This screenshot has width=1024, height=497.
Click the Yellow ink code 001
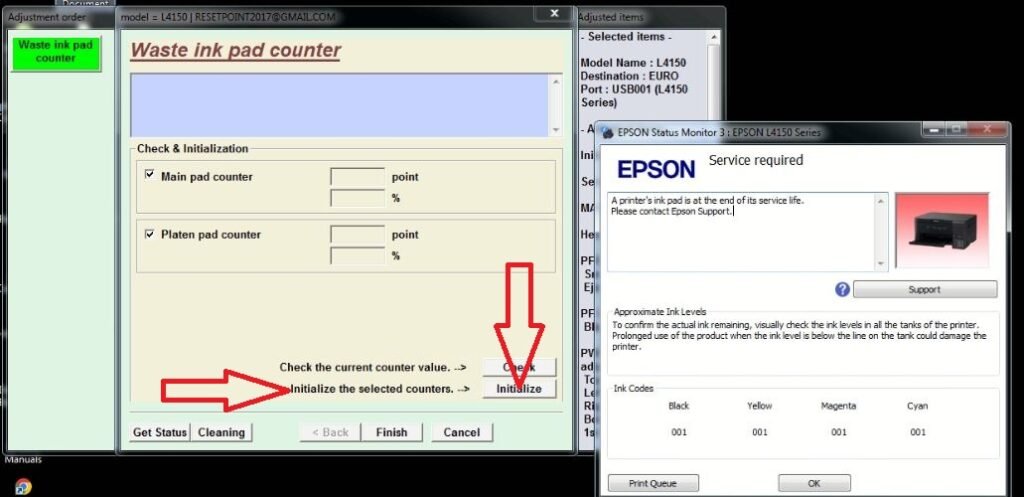tap(760, 432)
